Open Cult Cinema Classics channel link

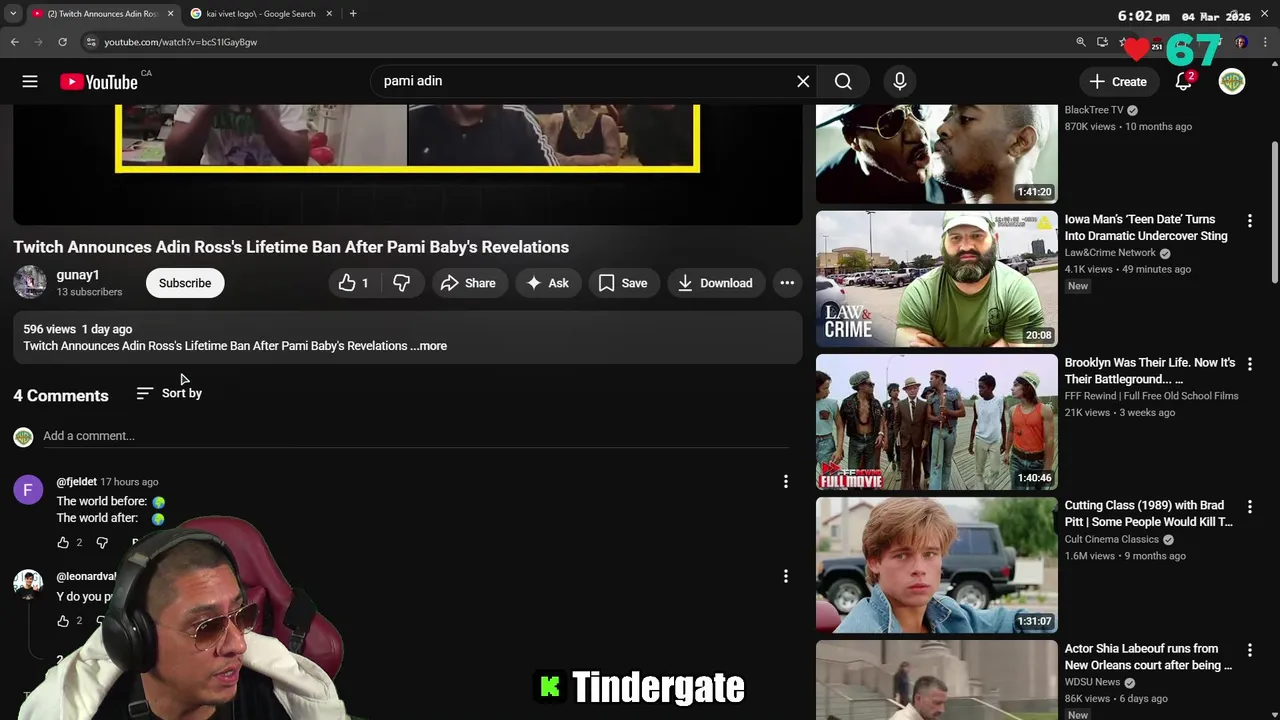(x=1111, y=539)
